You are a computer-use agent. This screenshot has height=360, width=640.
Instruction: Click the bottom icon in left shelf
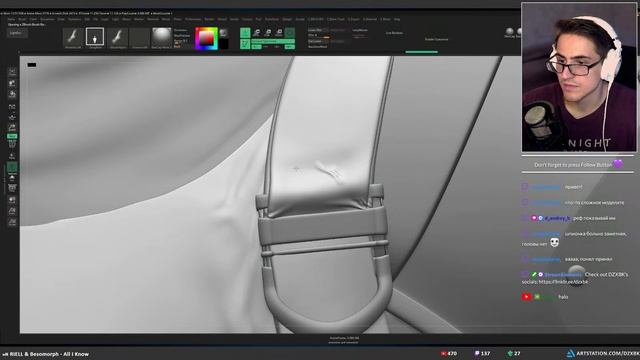(x=12, y=222)
